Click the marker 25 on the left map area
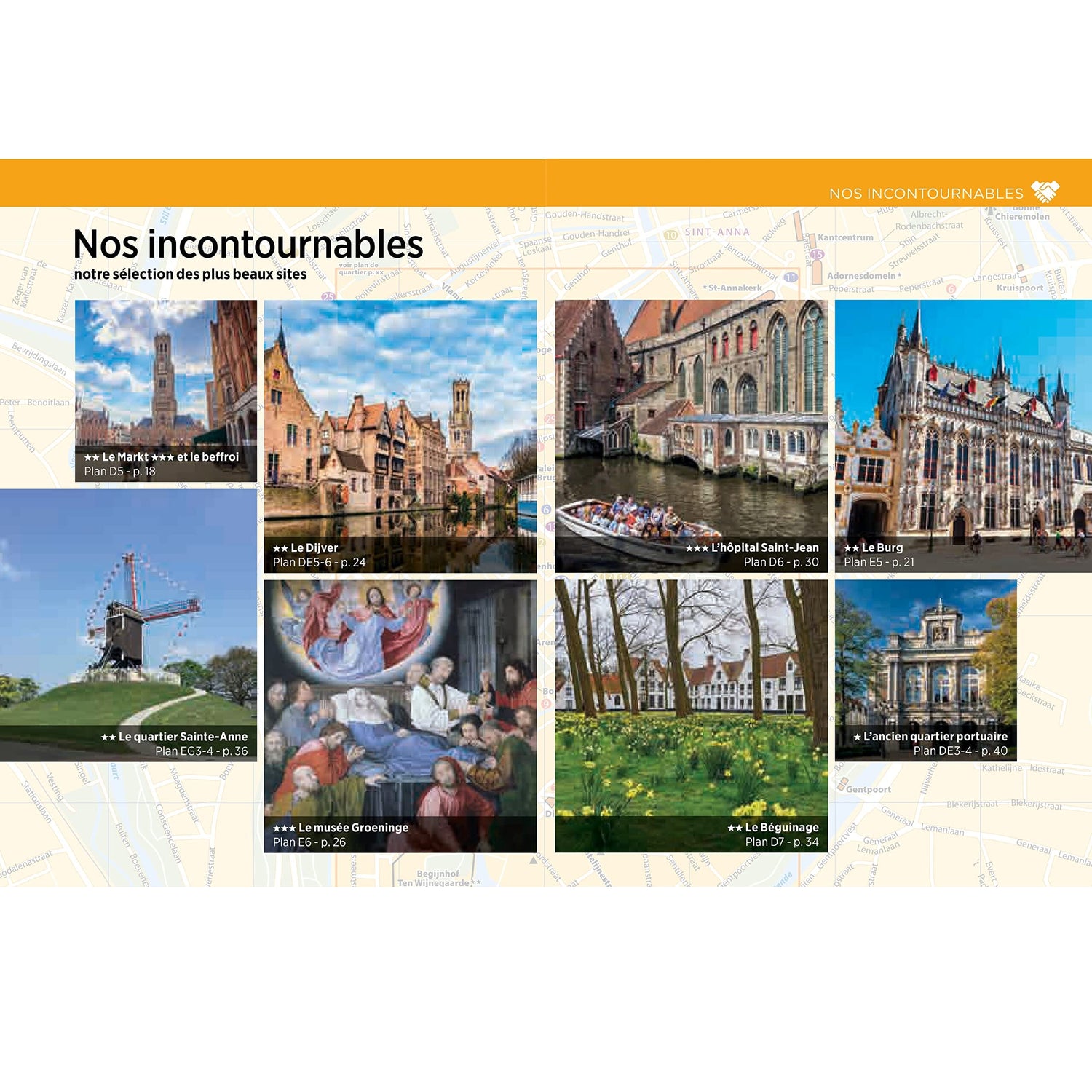1092x1092 pixels. pyautogui.click(x=327, y=295)
